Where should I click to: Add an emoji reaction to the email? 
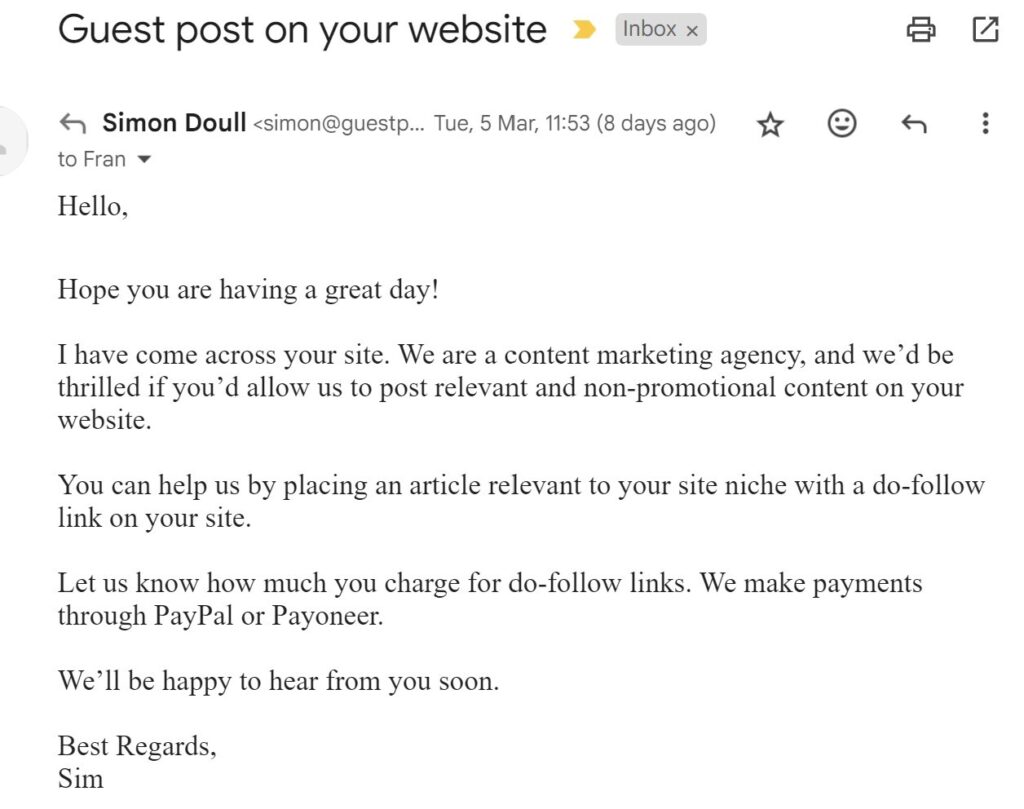click(842, 123)
